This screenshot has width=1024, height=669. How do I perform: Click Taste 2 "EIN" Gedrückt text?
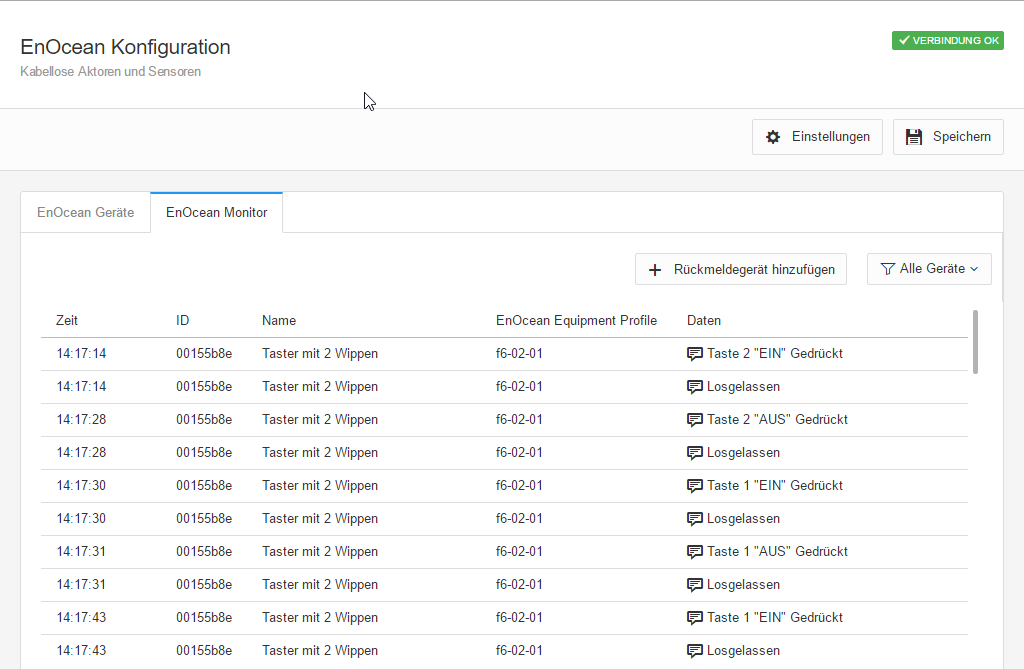pos(775,353)
